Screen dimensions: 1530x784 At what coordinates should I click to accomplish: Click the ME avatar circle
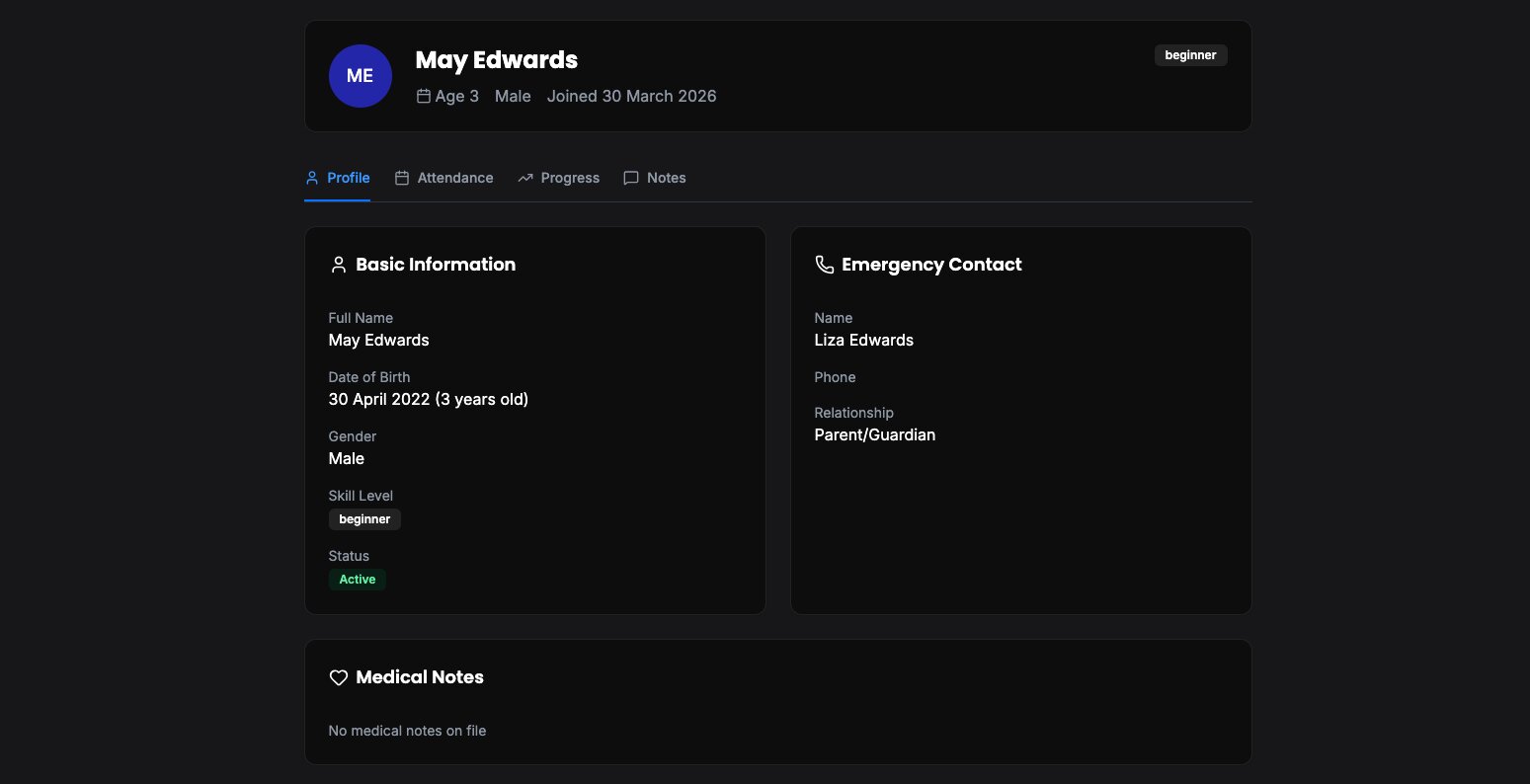pyautogui.click(x=360, y=75)
